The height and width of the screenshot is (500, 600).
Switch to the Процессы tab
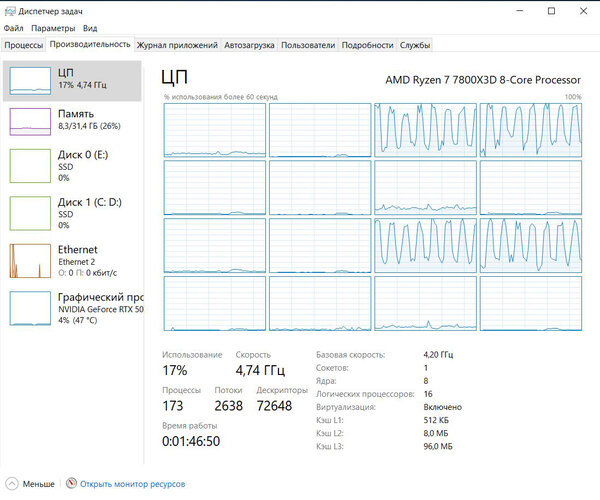[24, 45]
